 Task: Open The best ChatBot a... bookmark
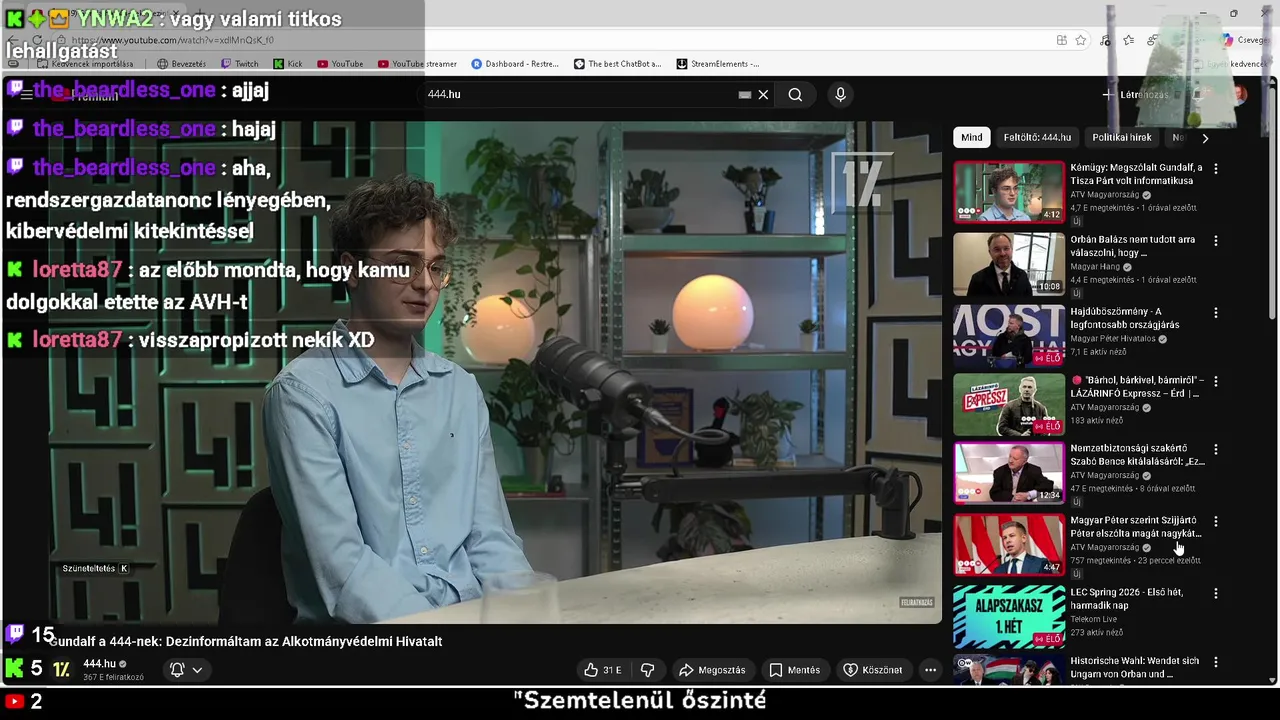coord(618,64)
